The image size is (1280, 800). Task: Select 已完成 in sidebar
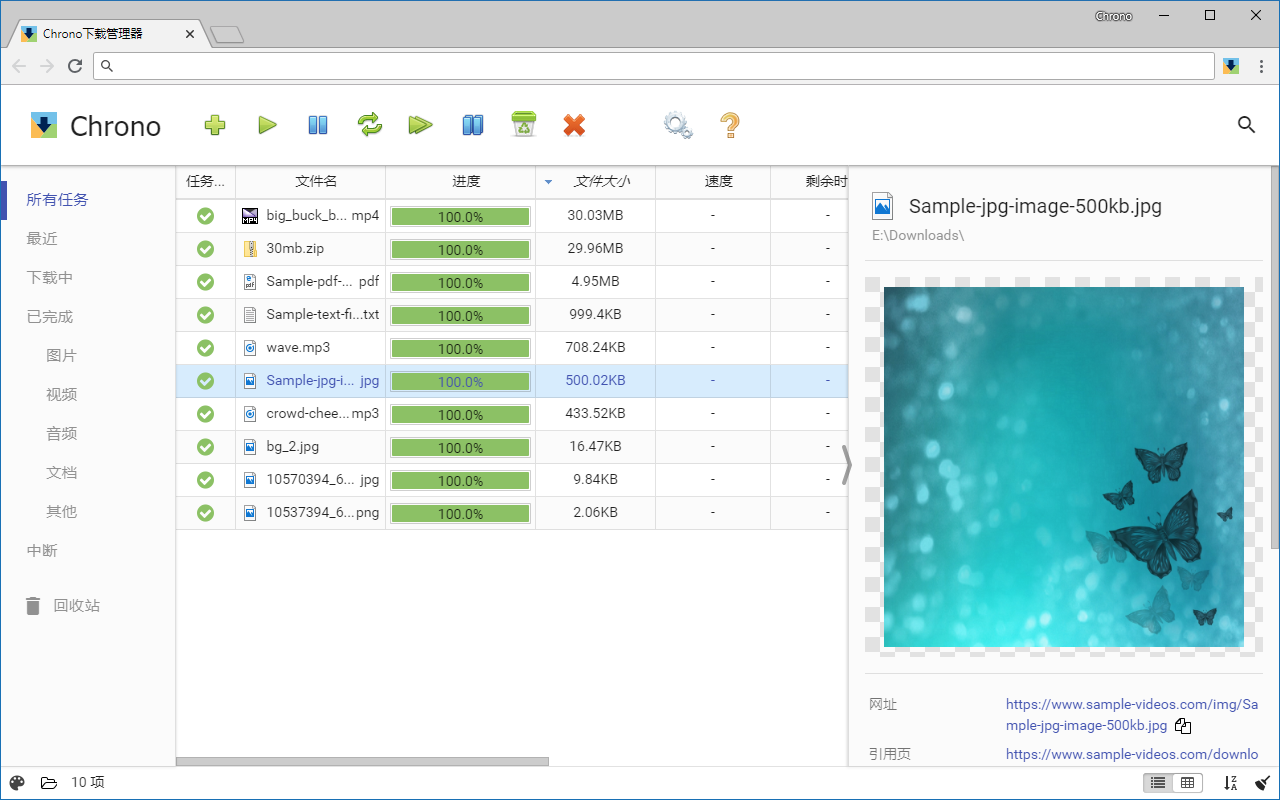tap(50, 317)
